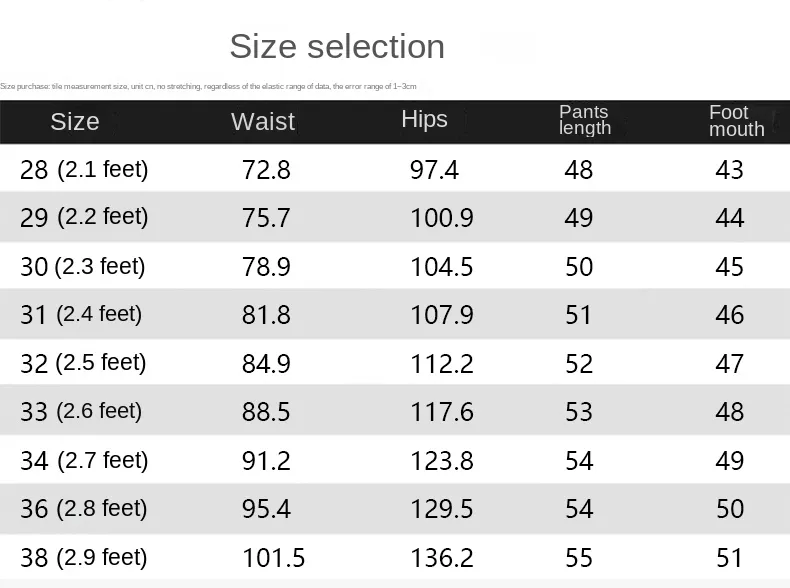This screenshot has width=790, height=588.
Task: Click the waist value 81.8
Action: coord(266,315)
